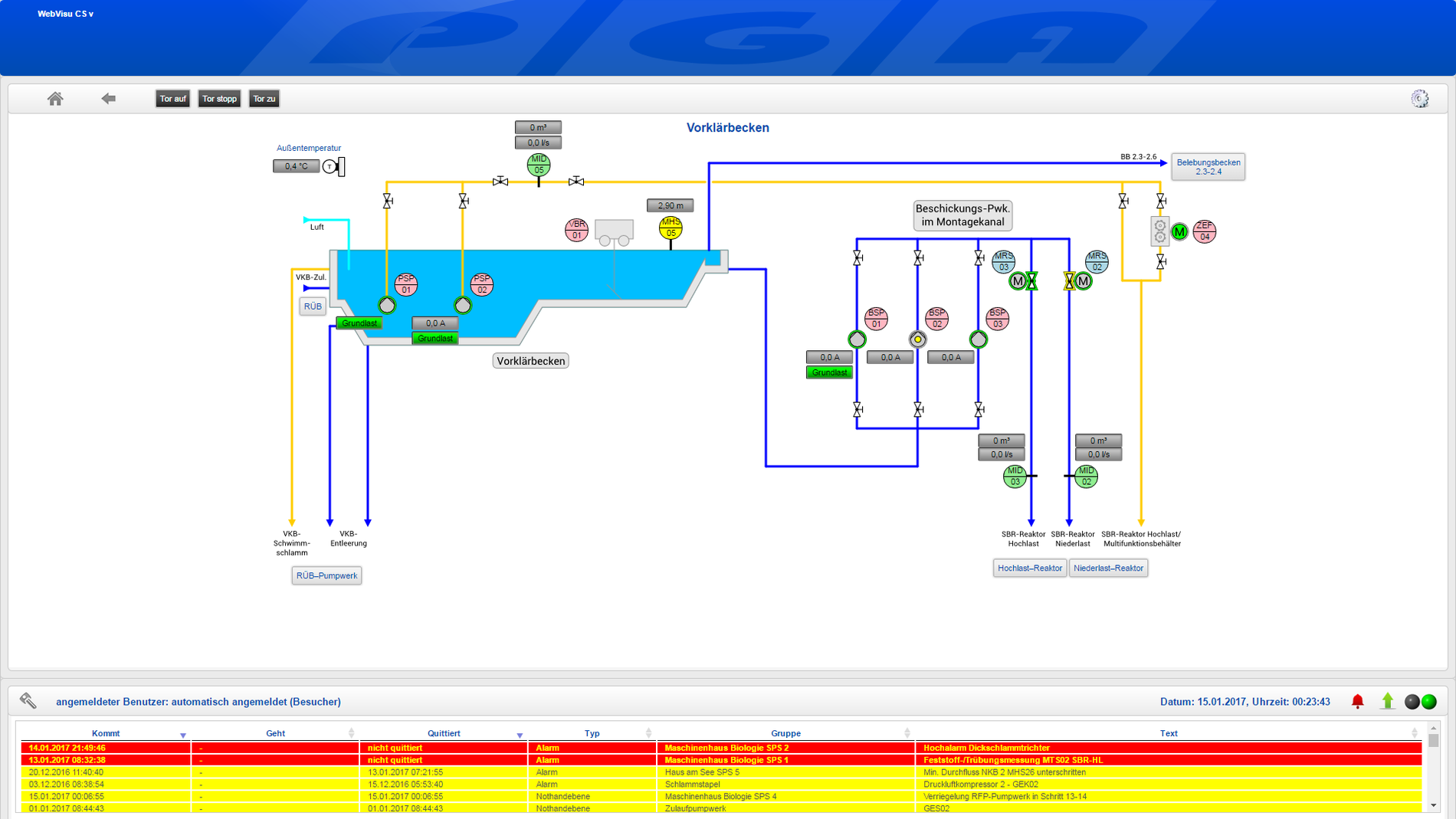Expand the Typ column sort arrows
The image size is (1456, 819).
click(648, 733)
